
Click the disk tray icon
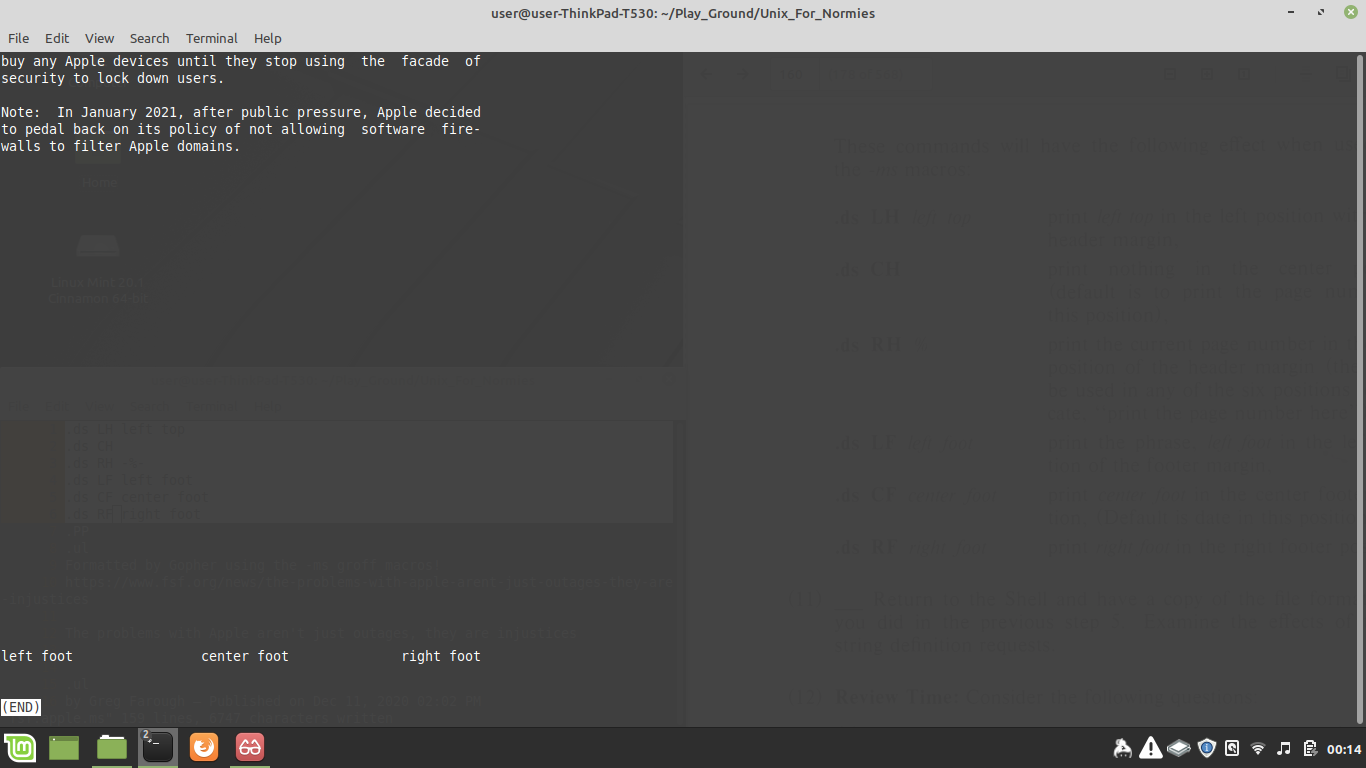coord(1232,748)
